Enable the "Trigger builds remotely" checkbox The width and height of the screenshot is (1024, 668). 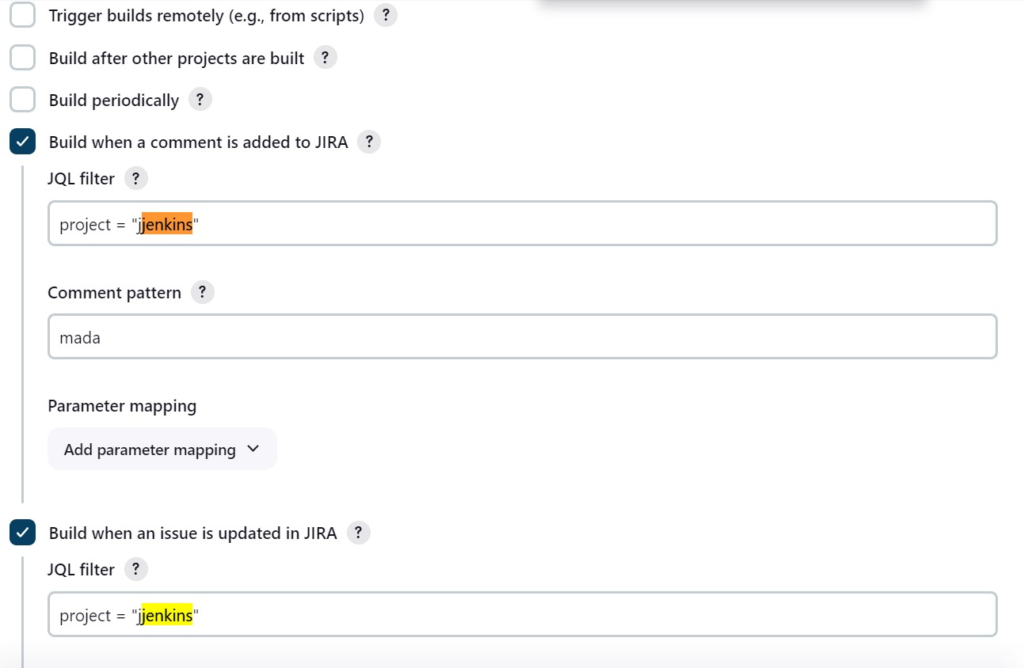click(x=21, y=14)
